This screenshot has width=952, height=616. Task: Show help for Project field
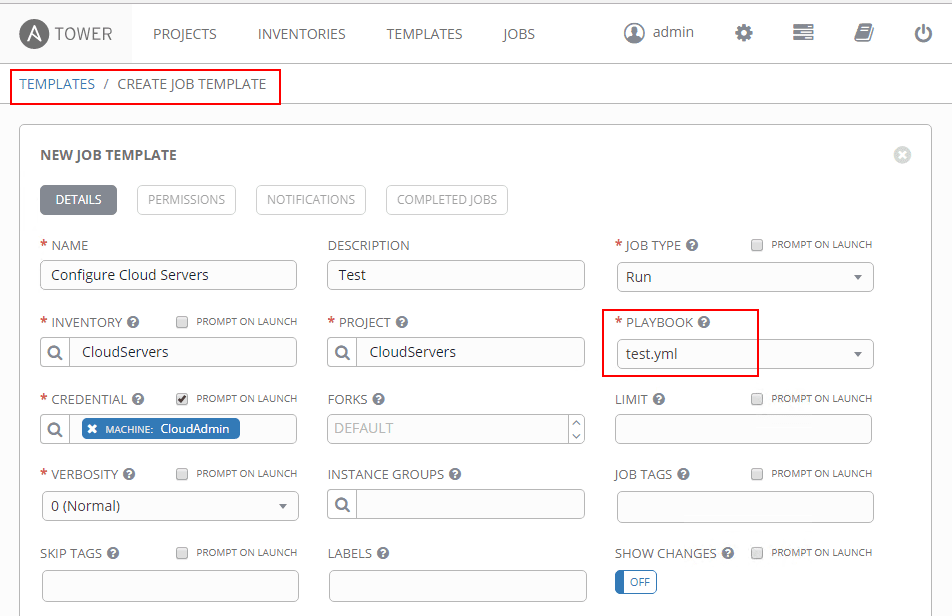402,322
